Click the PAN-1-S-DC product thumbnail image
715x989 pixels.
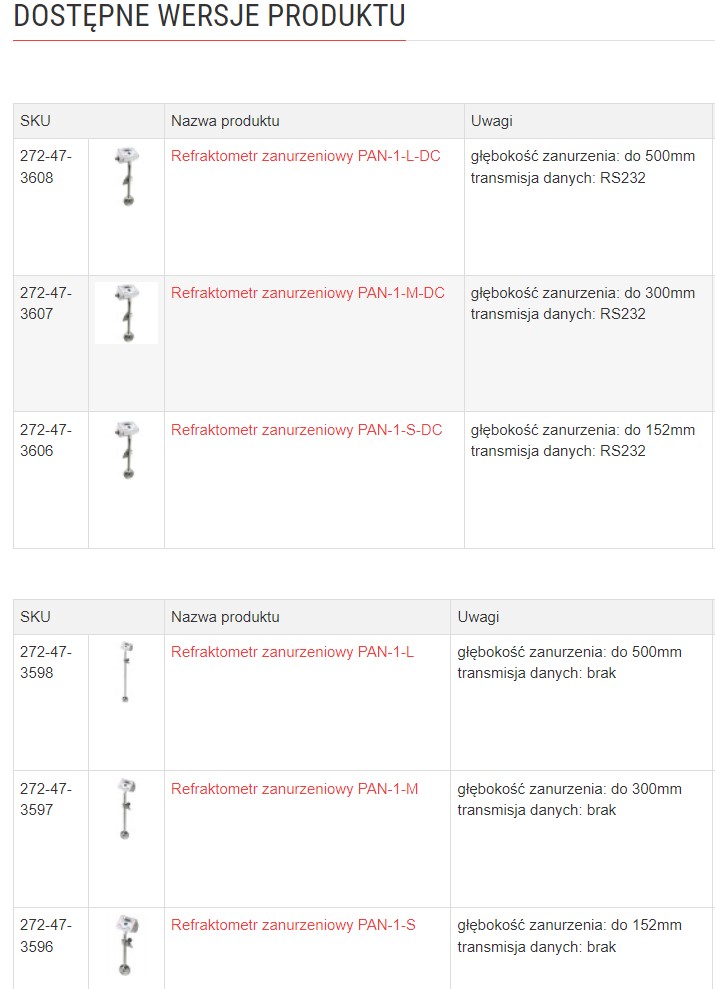[x=126, y=450]
